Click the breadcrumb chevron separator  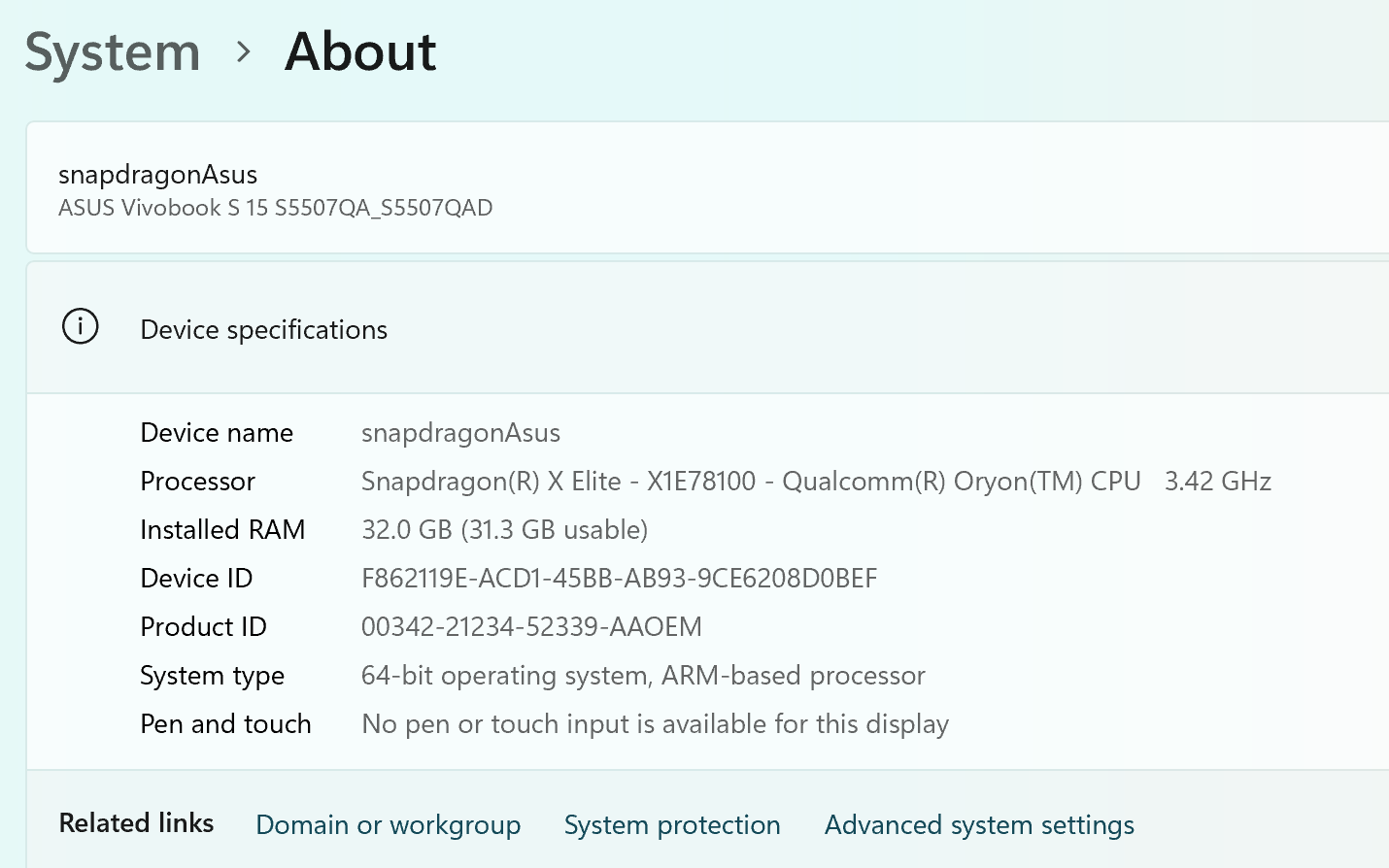[244, 52]
